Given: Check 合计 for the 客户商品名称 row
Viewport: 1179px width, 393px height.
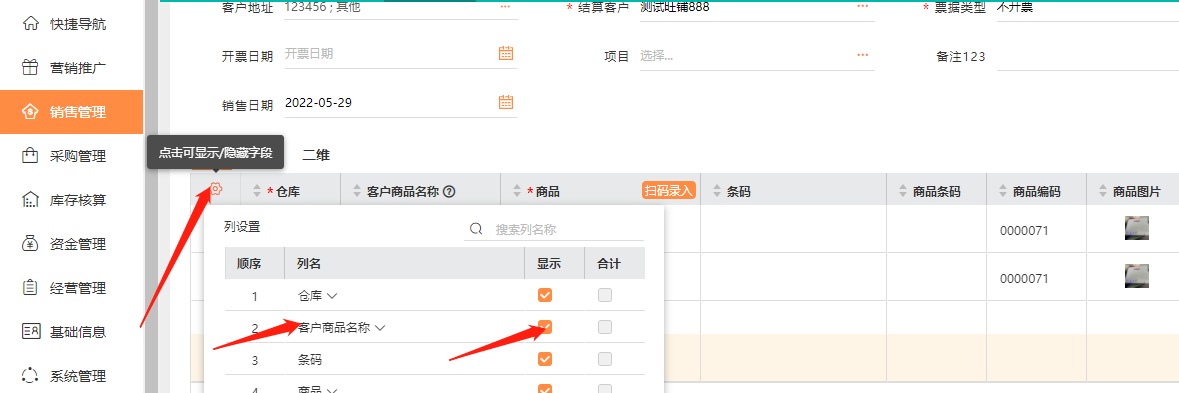Looking at the screenshot, I should [x=605, y=327].
